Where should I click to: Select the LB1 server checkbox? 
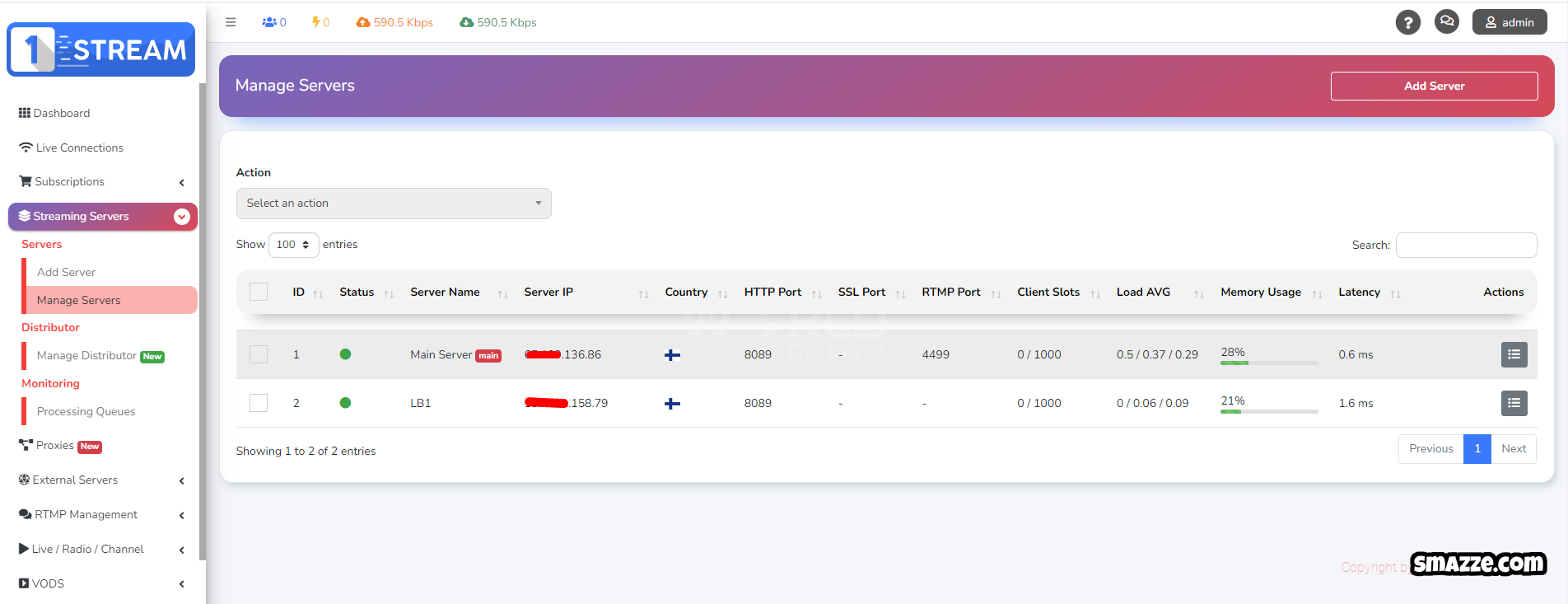(x=259, y=403)
